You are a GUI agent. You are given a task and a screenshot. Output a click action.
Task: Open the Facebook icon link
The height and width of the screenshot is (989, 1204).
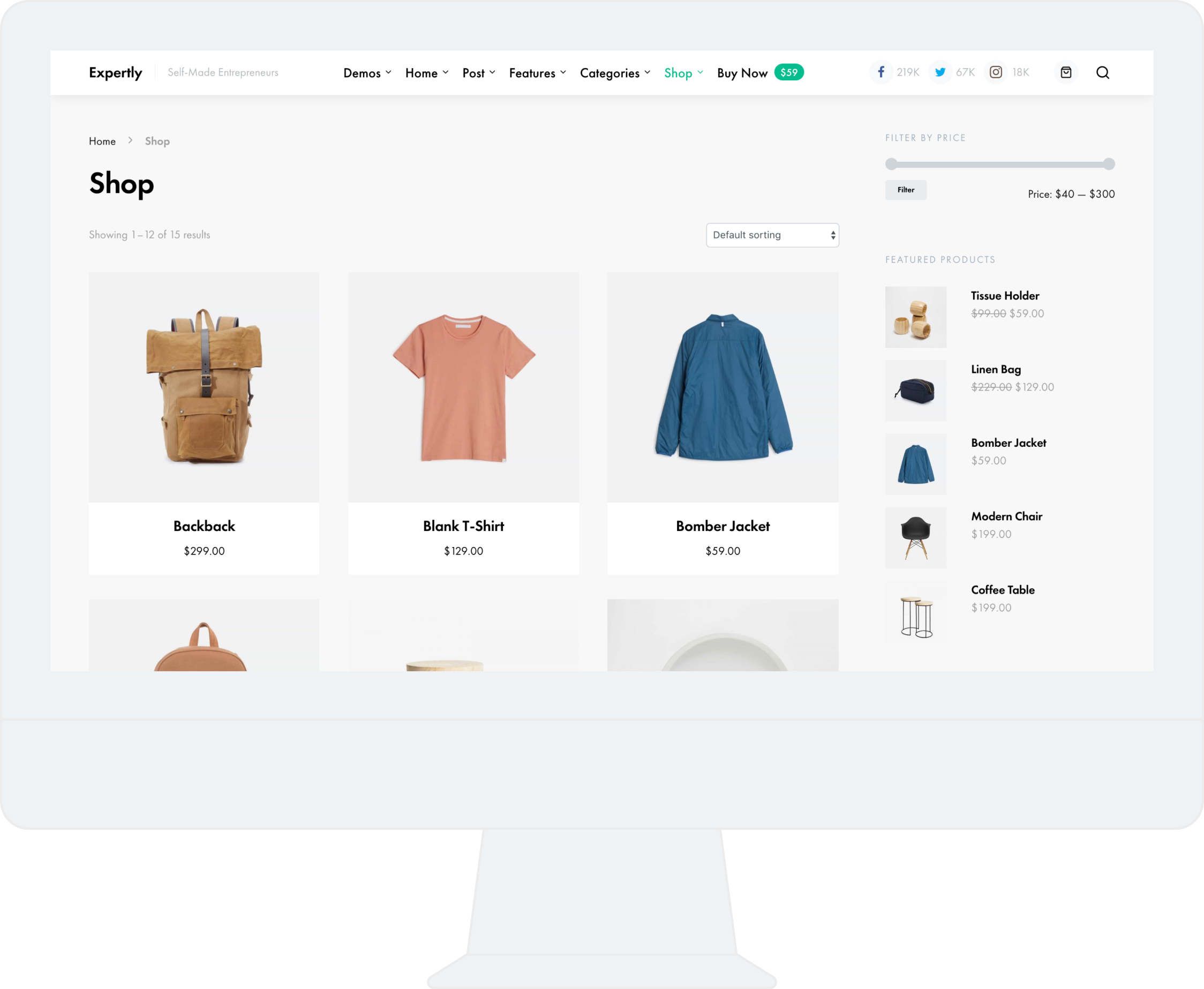coord(881,72)
